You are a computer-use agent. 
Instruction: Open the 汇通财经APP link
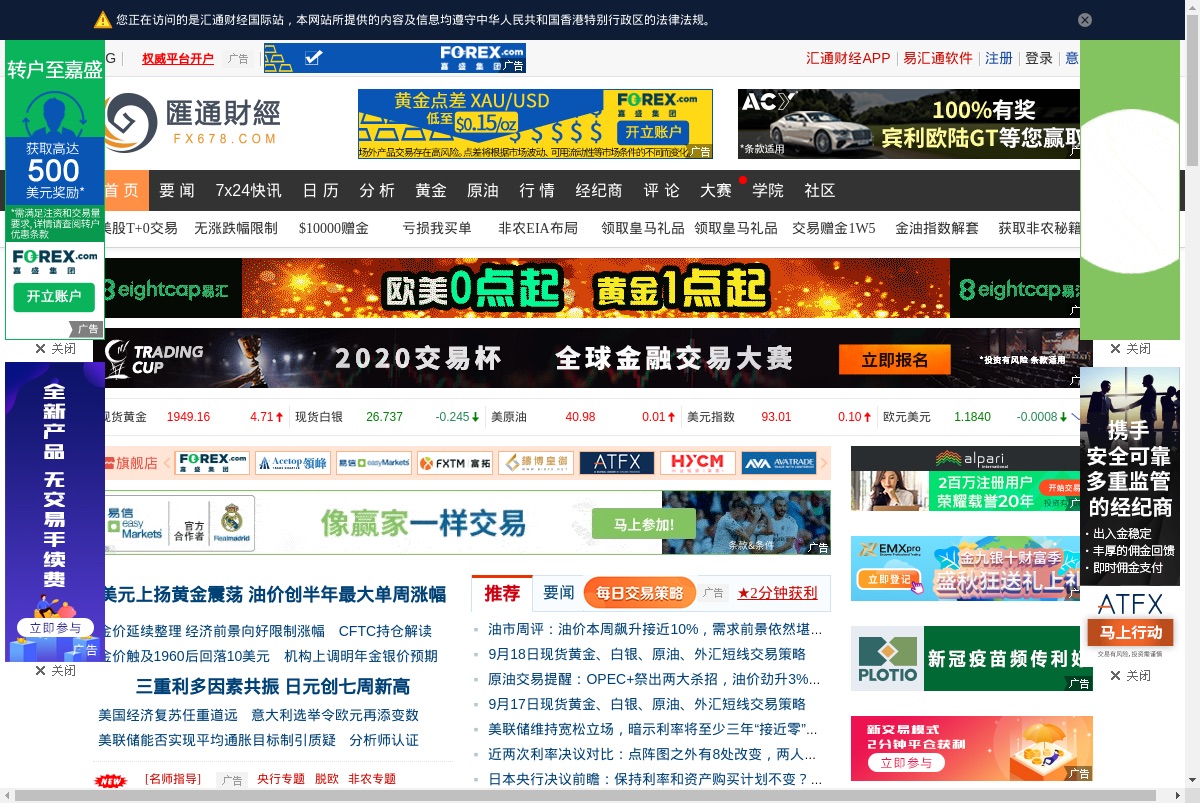pos(848,58)
